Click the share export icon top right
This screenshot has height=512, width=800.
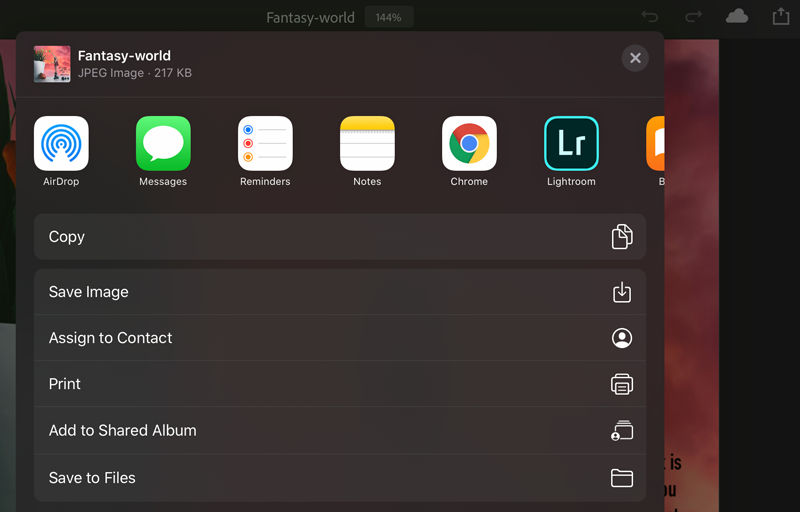781,16
